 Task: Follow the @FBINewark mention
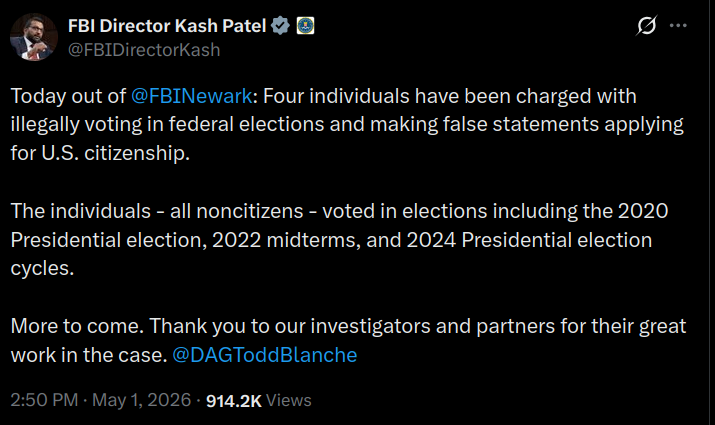[x=191, y=96]
